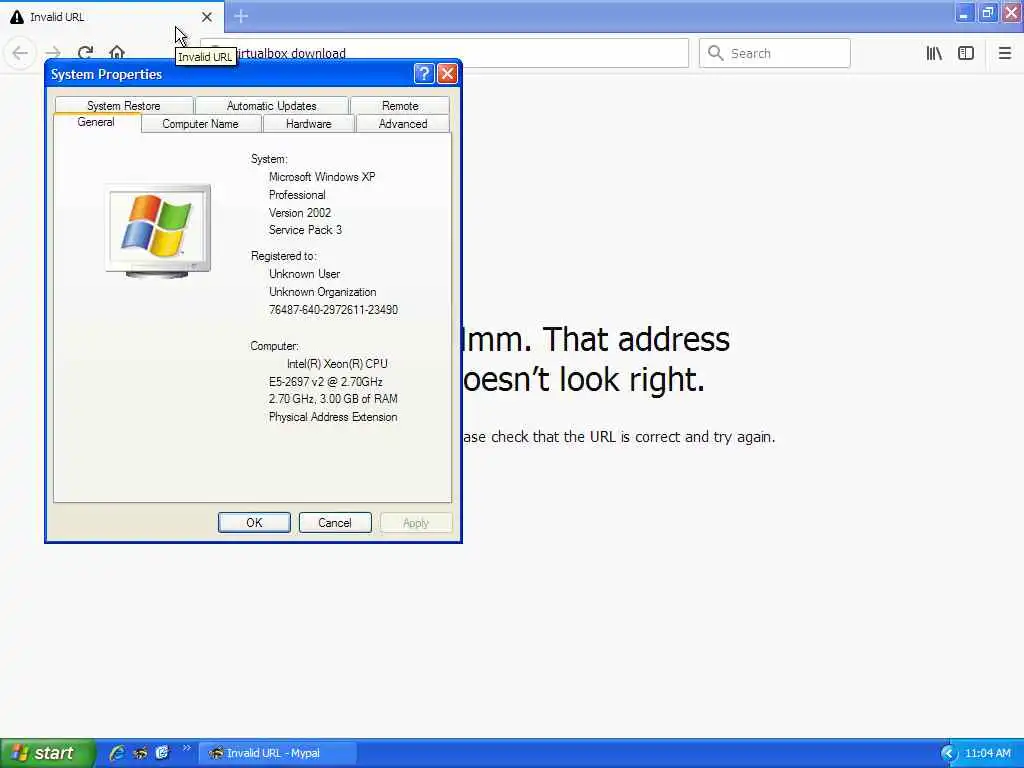Click 'Version 2002' text
The height and width of the screenshot is (768, 1024).
tap(300, 213)
